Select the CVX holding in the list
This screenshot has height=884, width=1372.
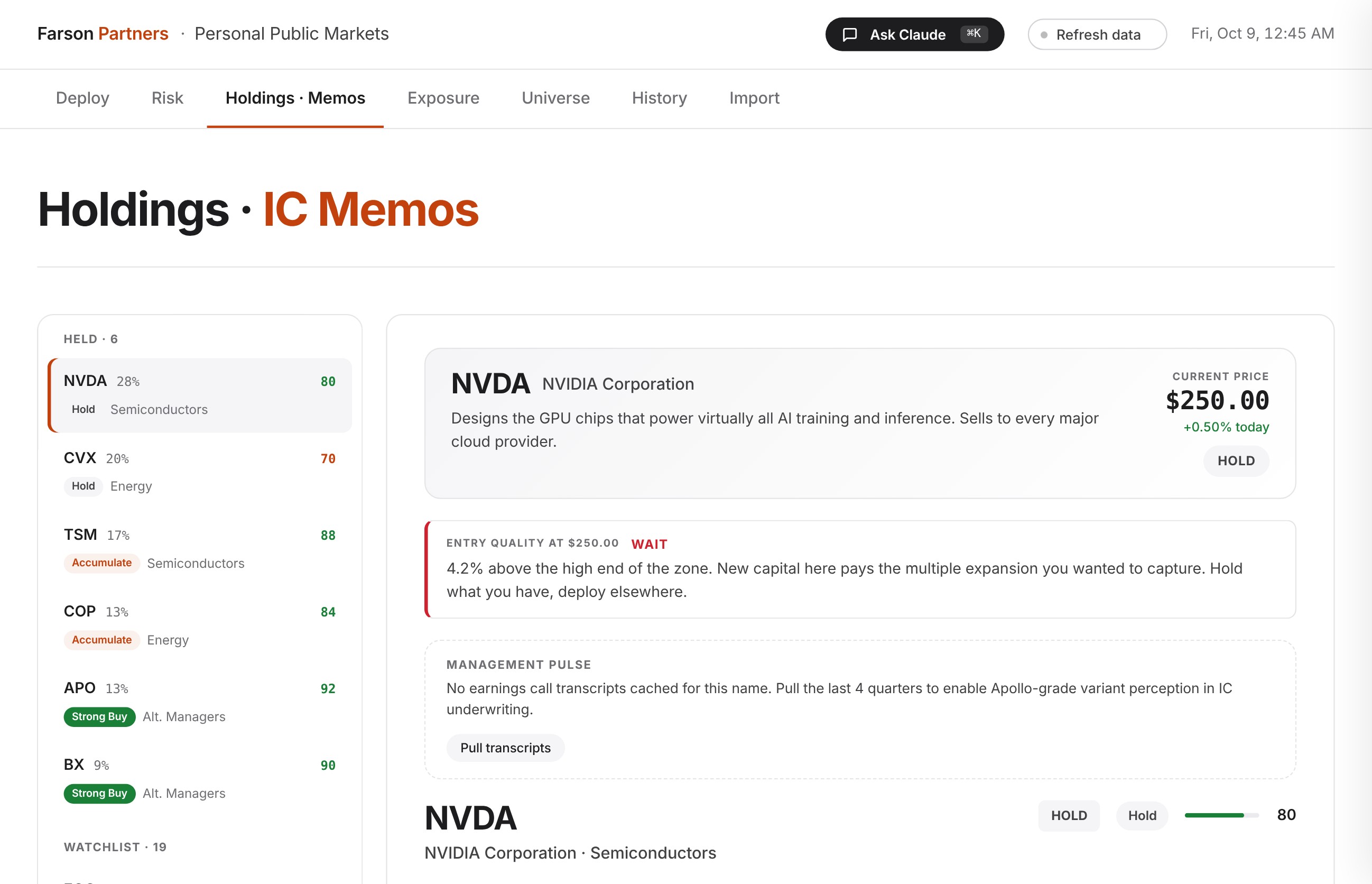[200, 472]
